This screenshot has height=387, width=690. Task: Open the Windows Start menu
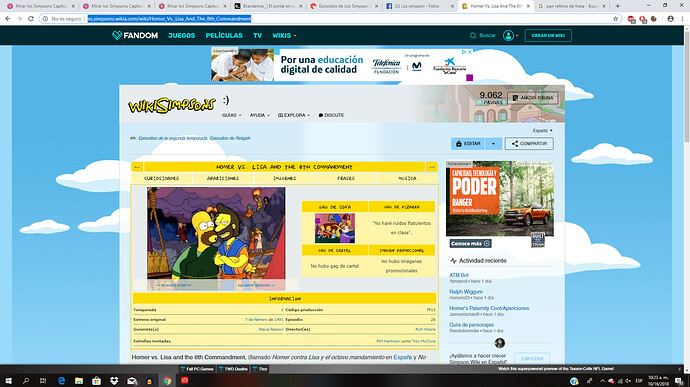click(8, 381)
